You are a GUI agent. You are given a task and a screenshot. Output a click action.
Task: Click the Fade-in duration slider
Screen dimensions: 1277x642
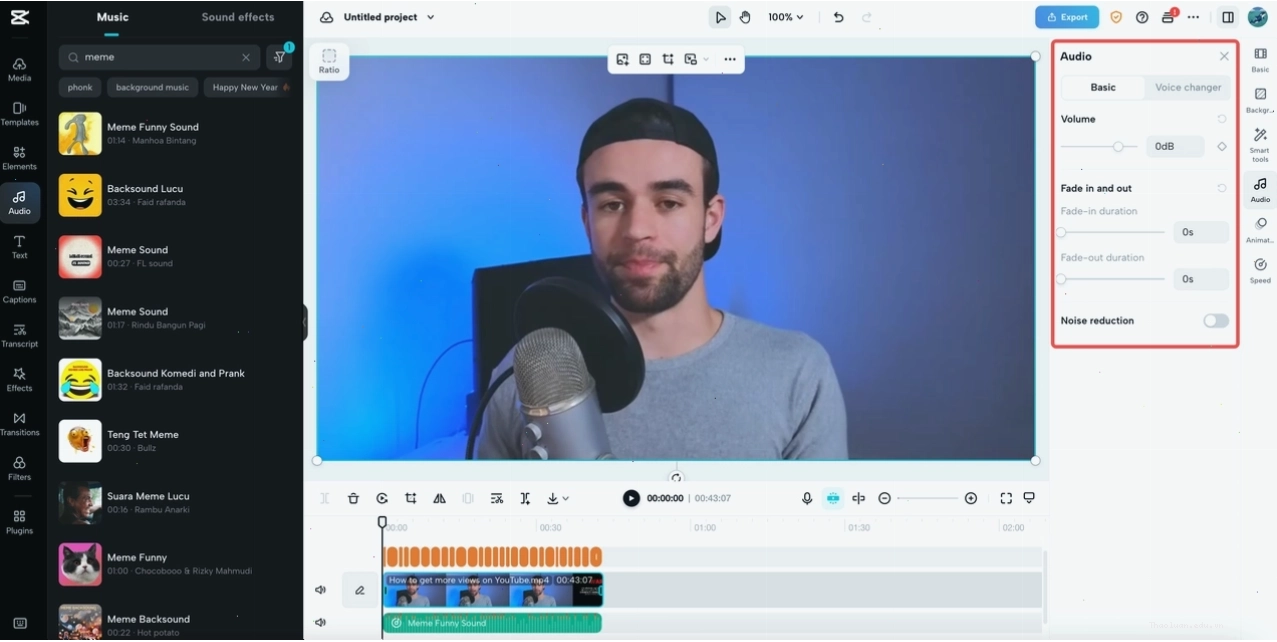click(1112, 232)
